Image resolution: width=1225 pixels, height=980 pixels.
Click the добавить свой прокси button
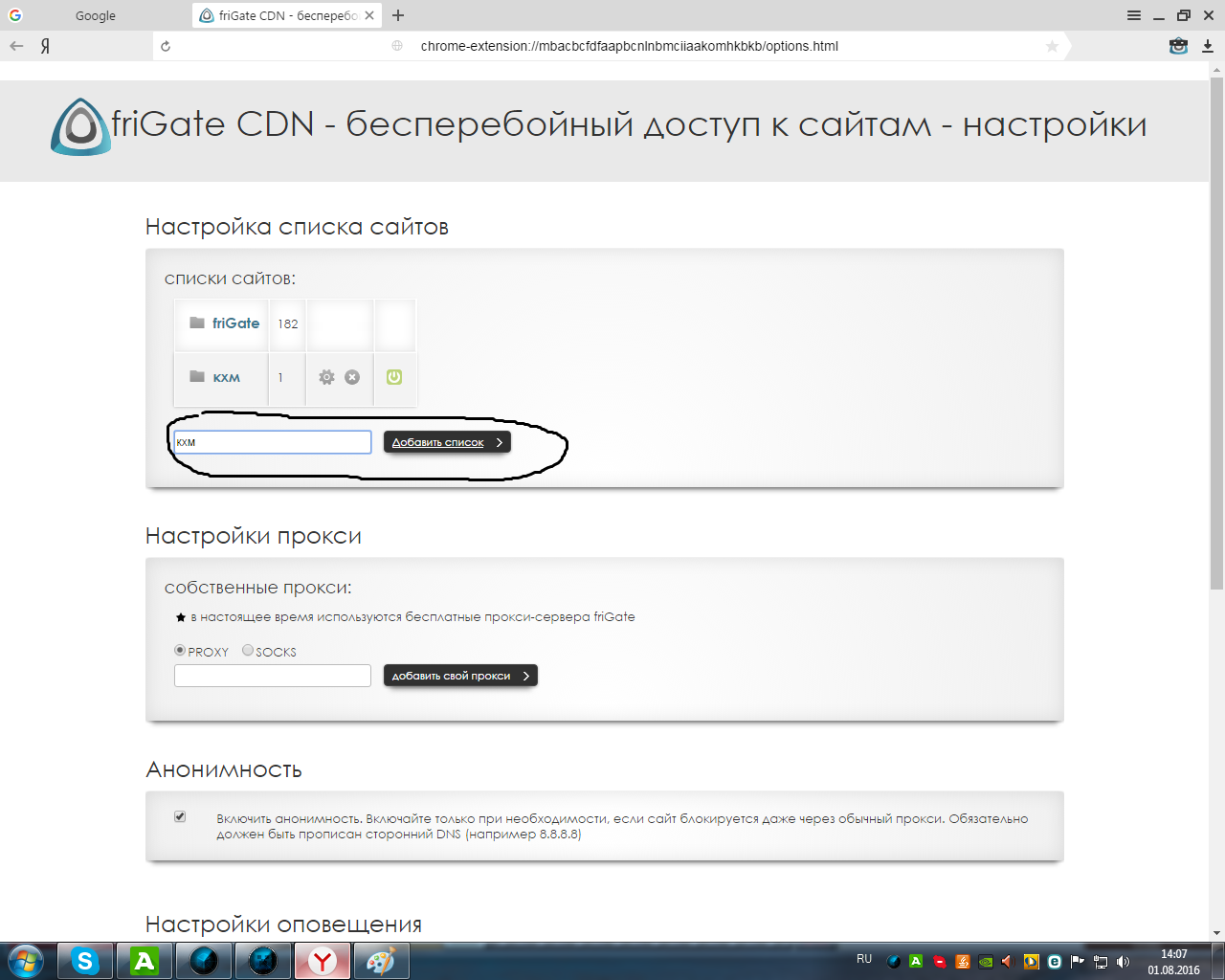460,676
